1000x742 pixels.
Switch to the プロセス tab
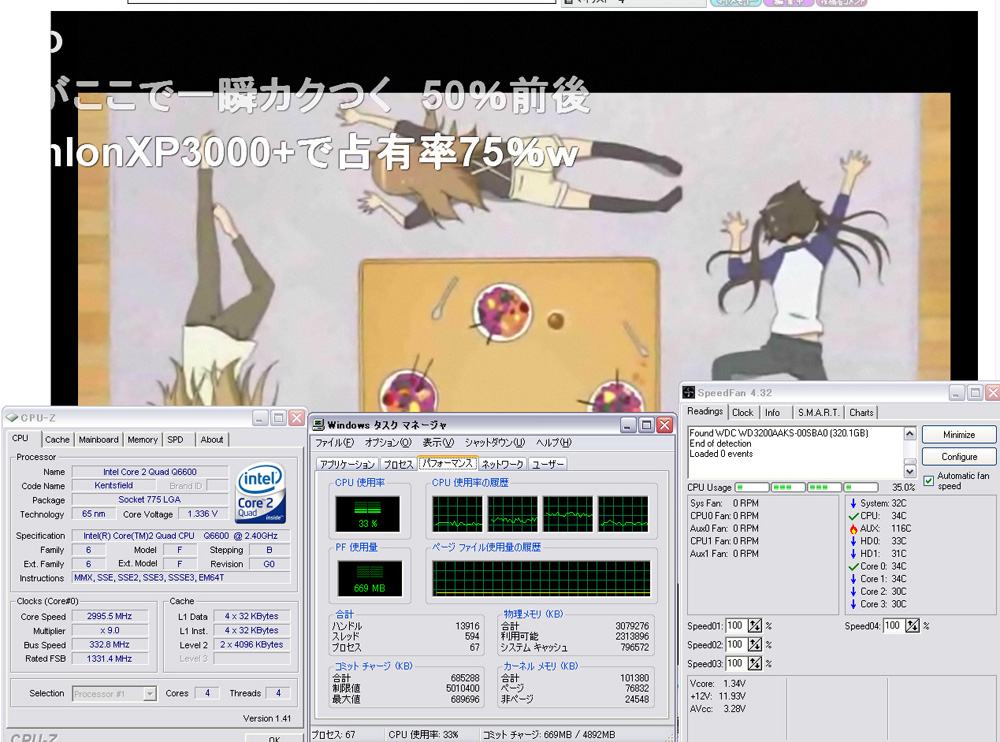coord(399,464)
